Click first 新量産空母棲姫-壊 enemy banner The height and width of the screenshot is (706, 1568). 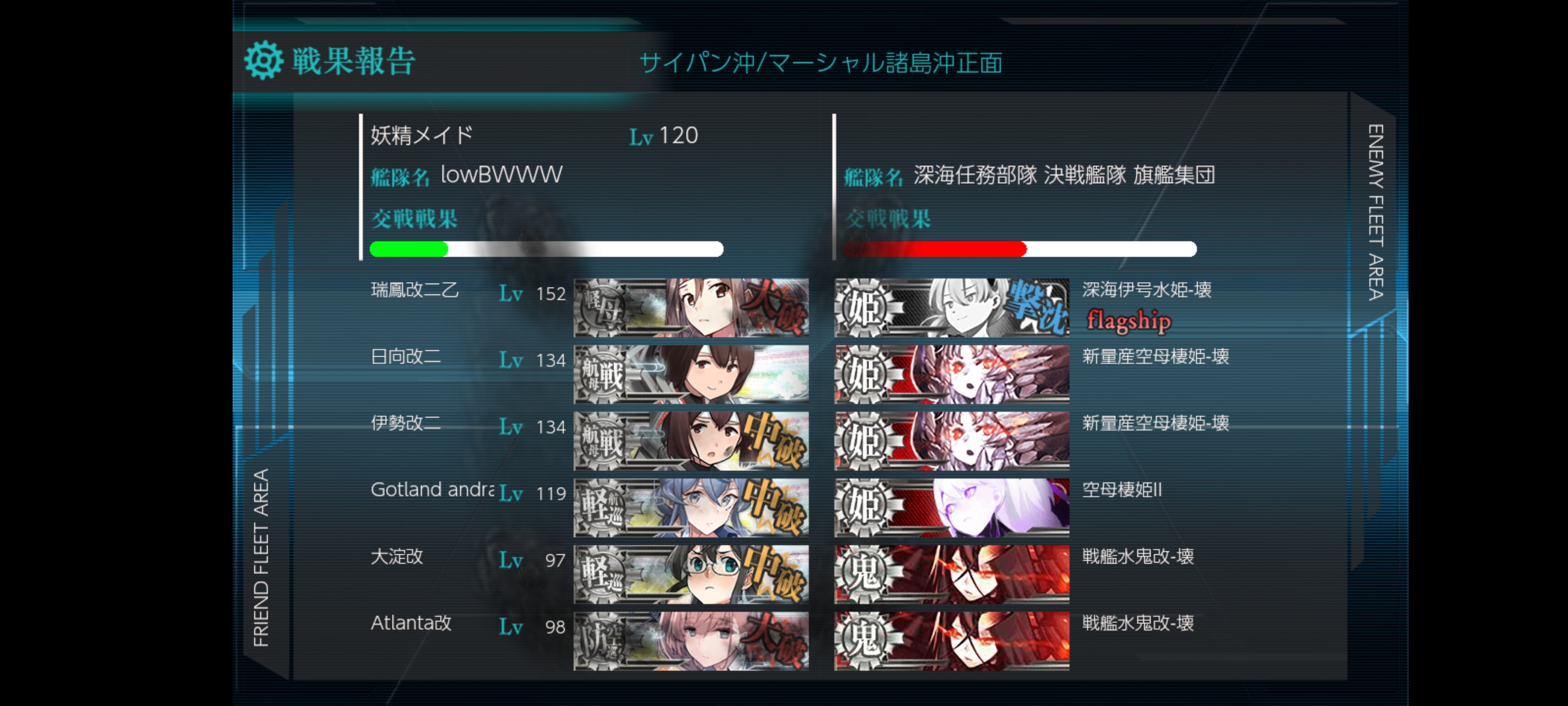(x=952, y=375)
